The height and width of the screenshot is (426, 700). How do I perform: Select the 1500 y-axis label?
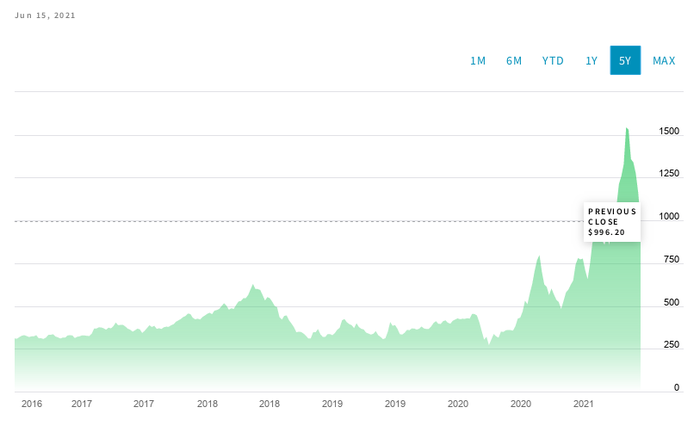(669, 131)
